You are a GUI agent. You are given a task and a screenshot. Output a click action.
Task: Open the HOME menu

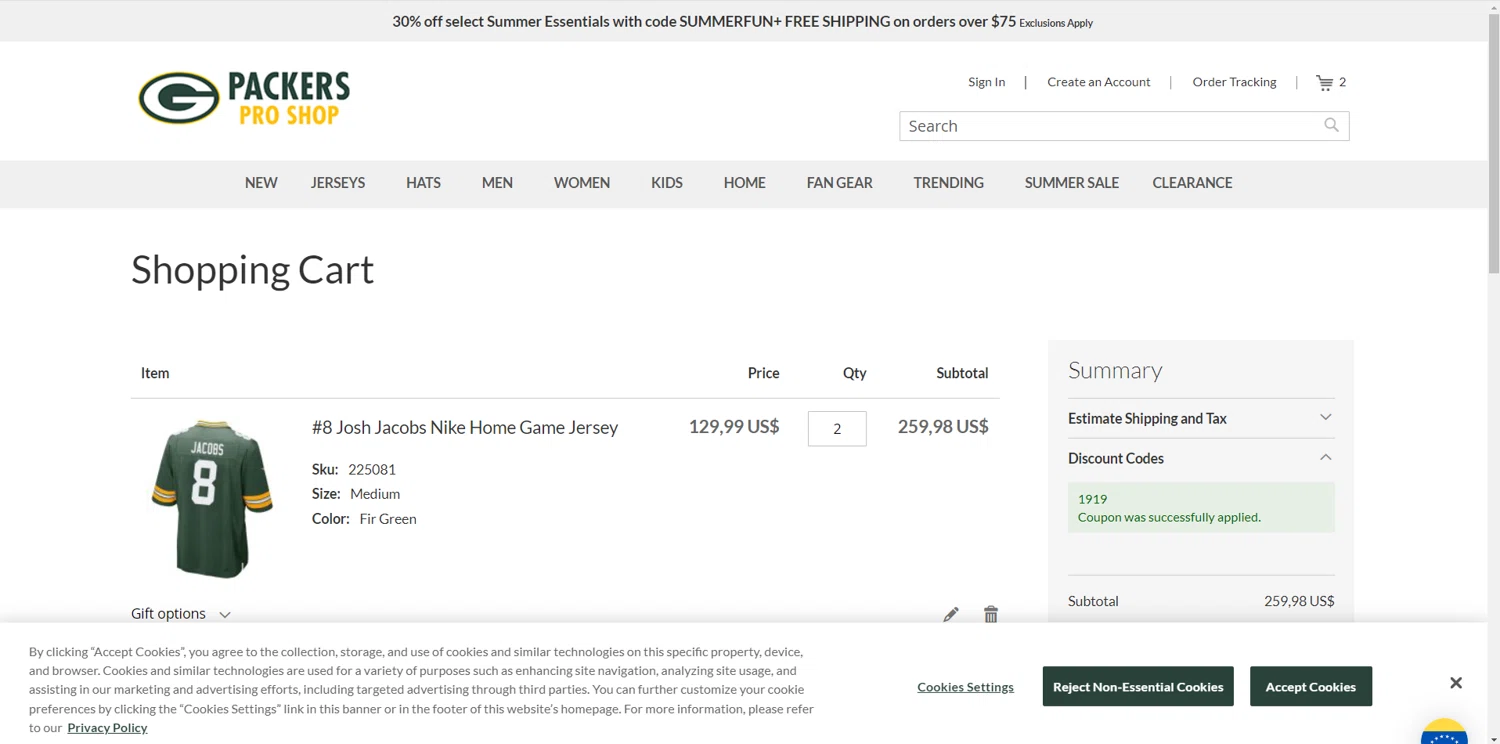(745, 183)
